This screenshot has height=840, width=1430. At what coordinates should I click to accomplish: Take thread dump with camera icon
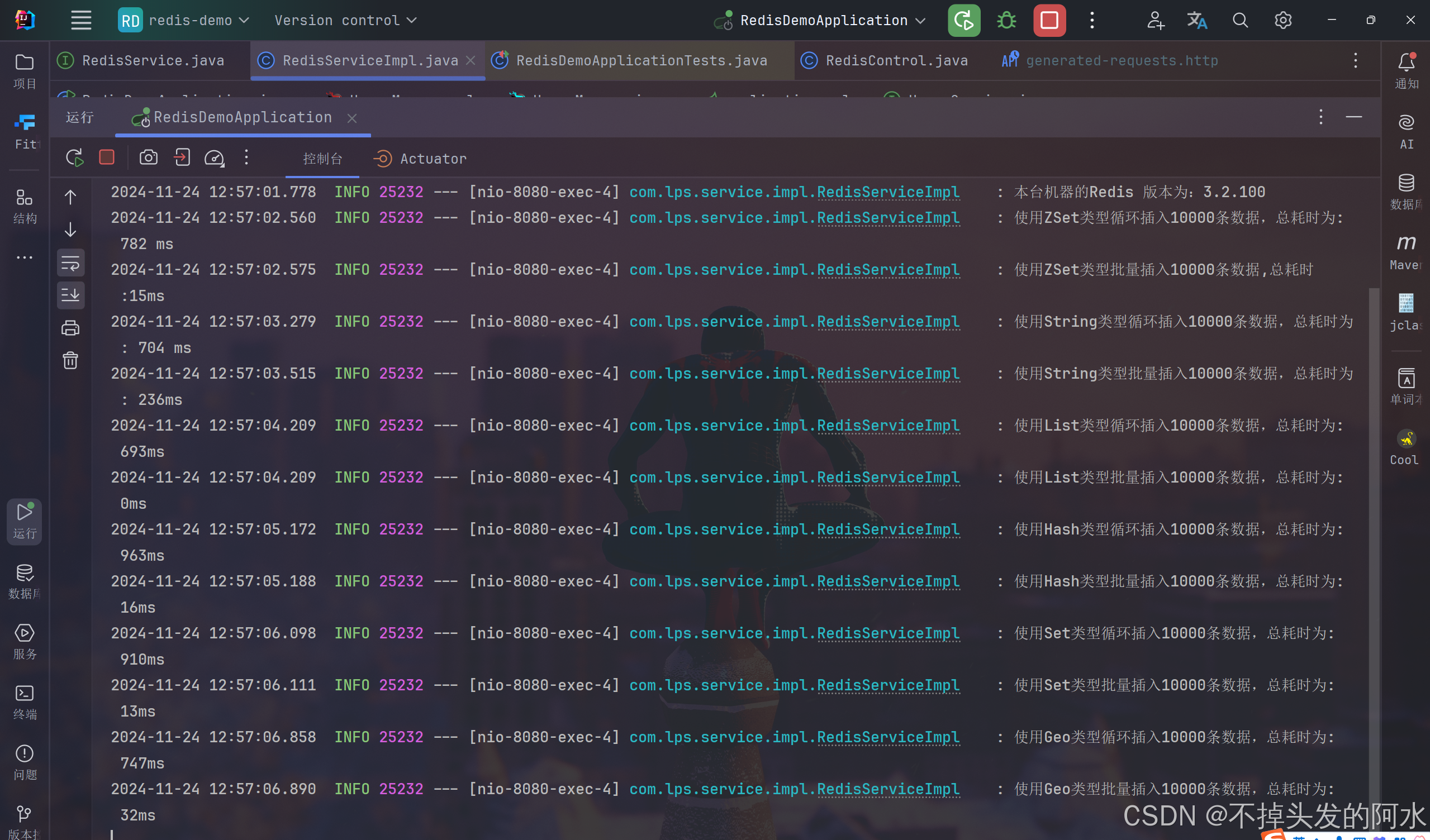[149, 157]
